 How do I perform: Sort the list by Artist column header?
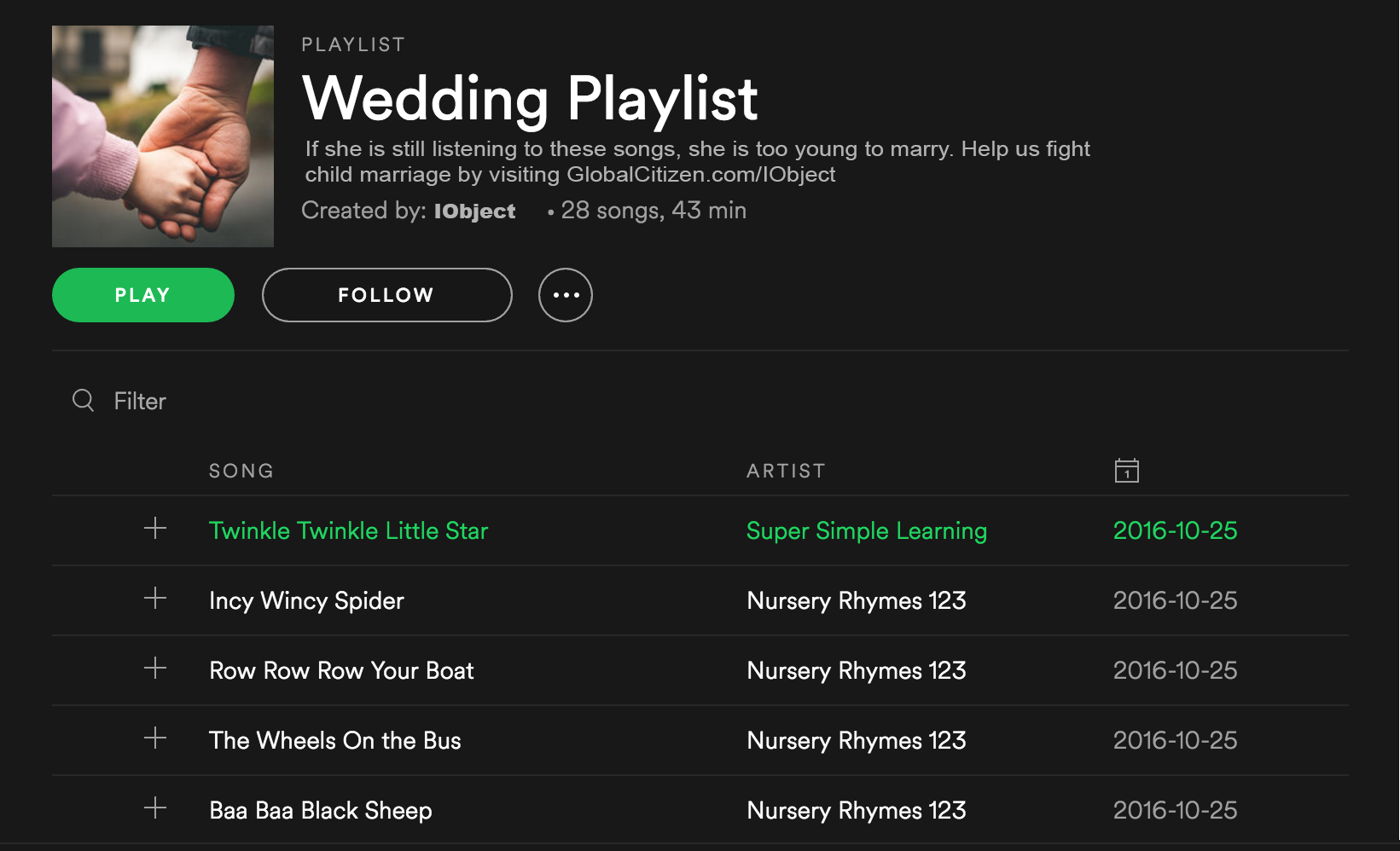(x=786, y=471)
